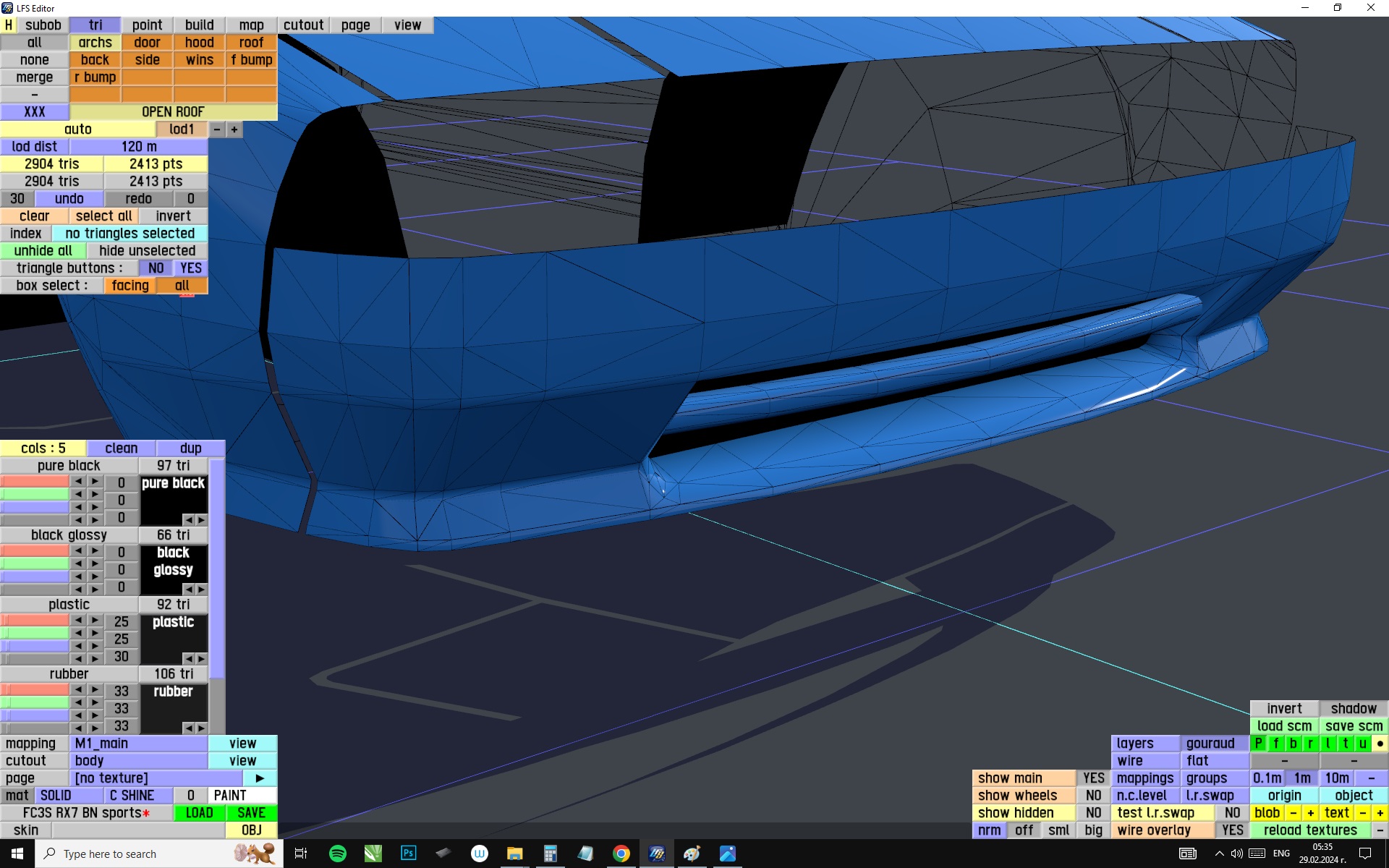This screenshot has width=1389, height=868.
Task: Click the plastic color red slider
Action: 35,621
